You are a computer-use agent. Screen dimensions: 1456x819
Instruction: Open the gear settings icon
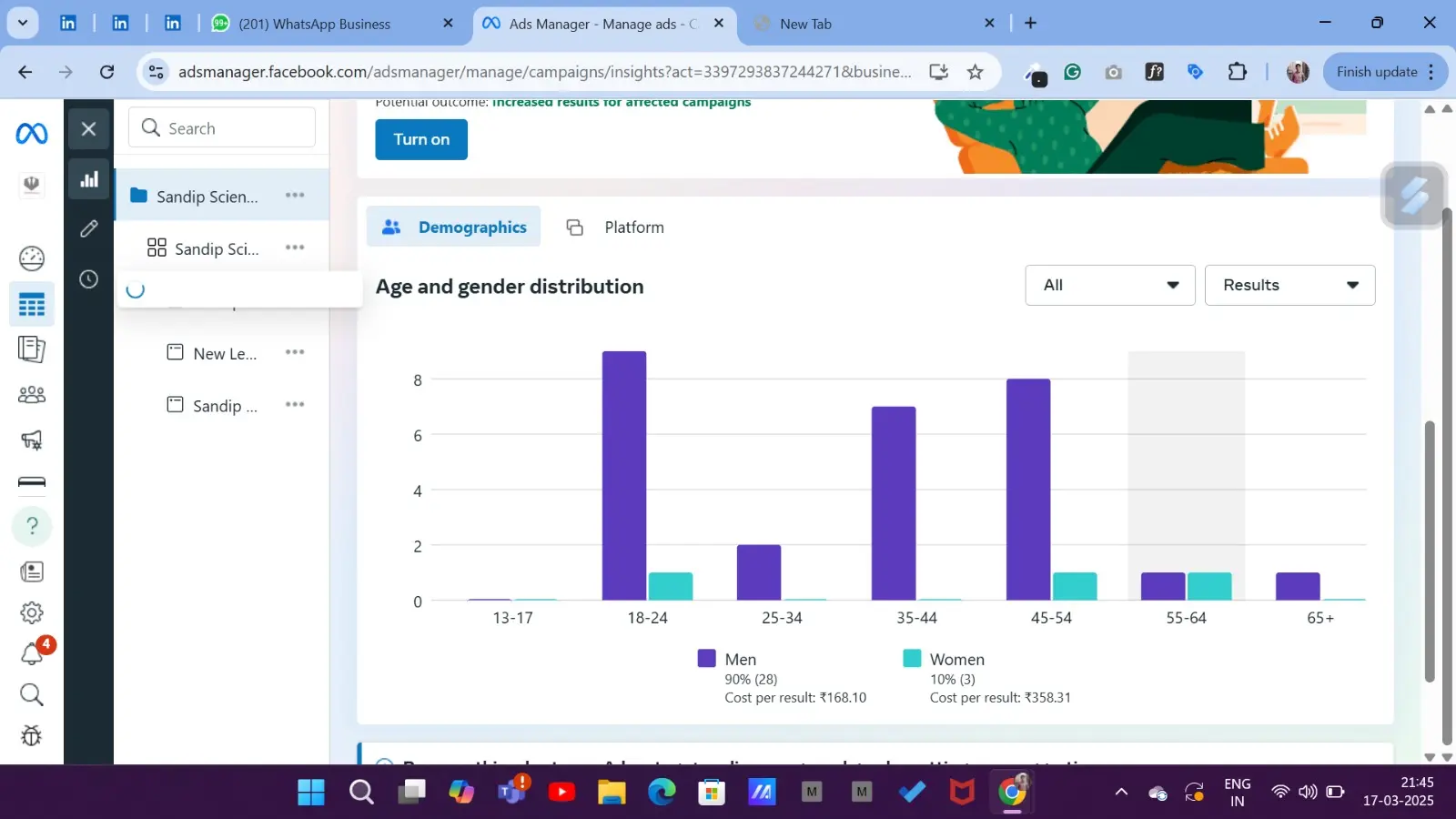[x=32, y=612]
